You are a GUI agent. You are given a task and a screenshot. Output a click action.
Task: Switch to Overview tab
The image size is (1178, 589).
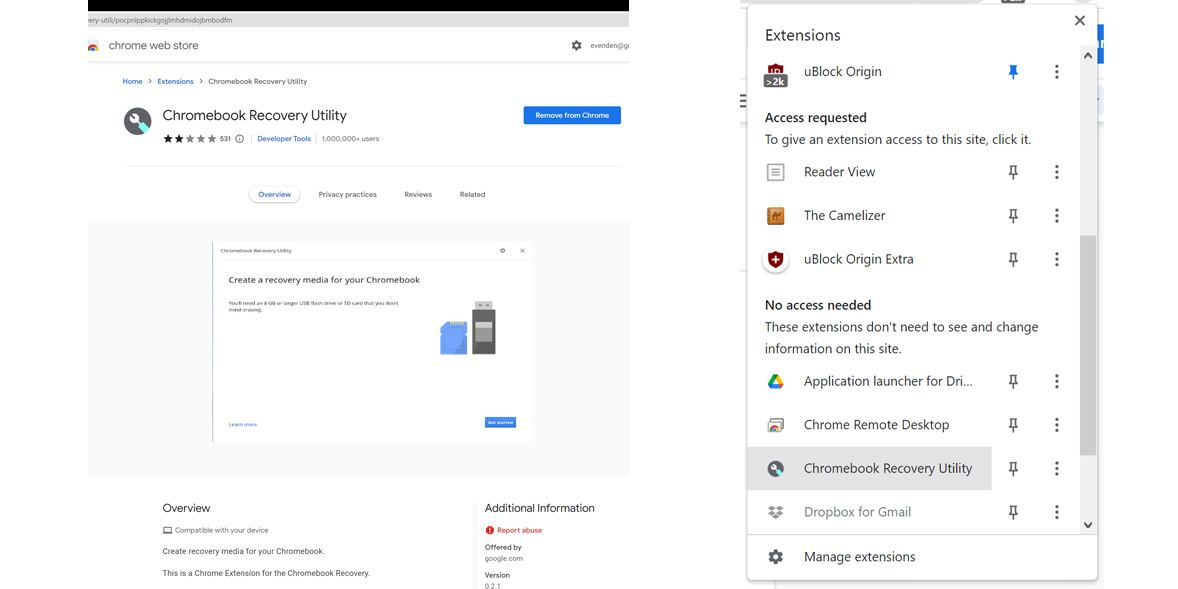tap(274, 195)
